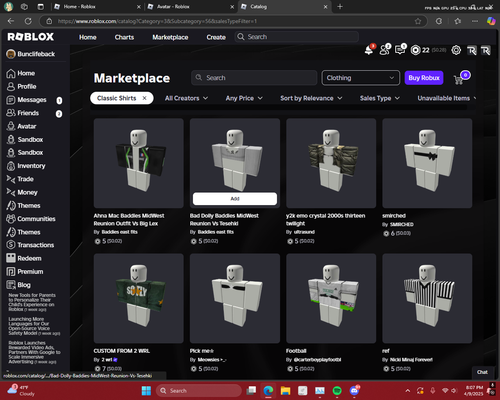This screenshot has height=400, width=500.
Task: Open the smirched shirt thumbnail
Action: (427, 163)
